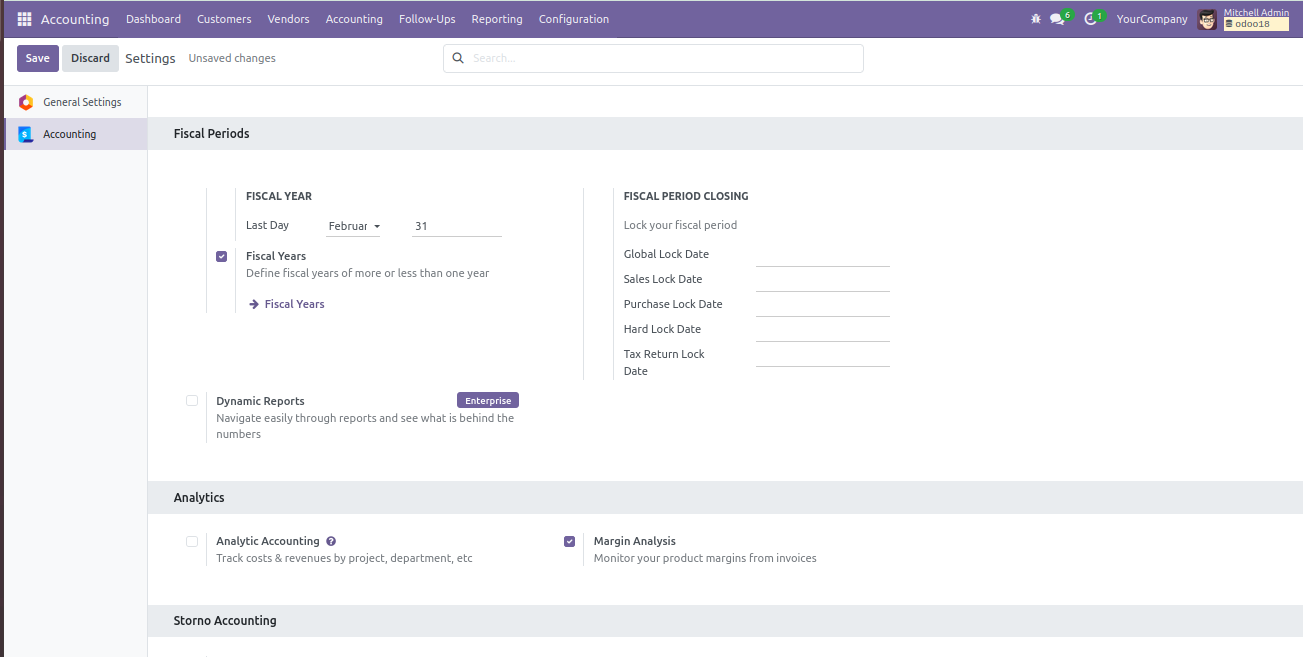Click Mitchell Admin user avatar
This screenshot has width=1303, height=657.
click(1207, 19)
